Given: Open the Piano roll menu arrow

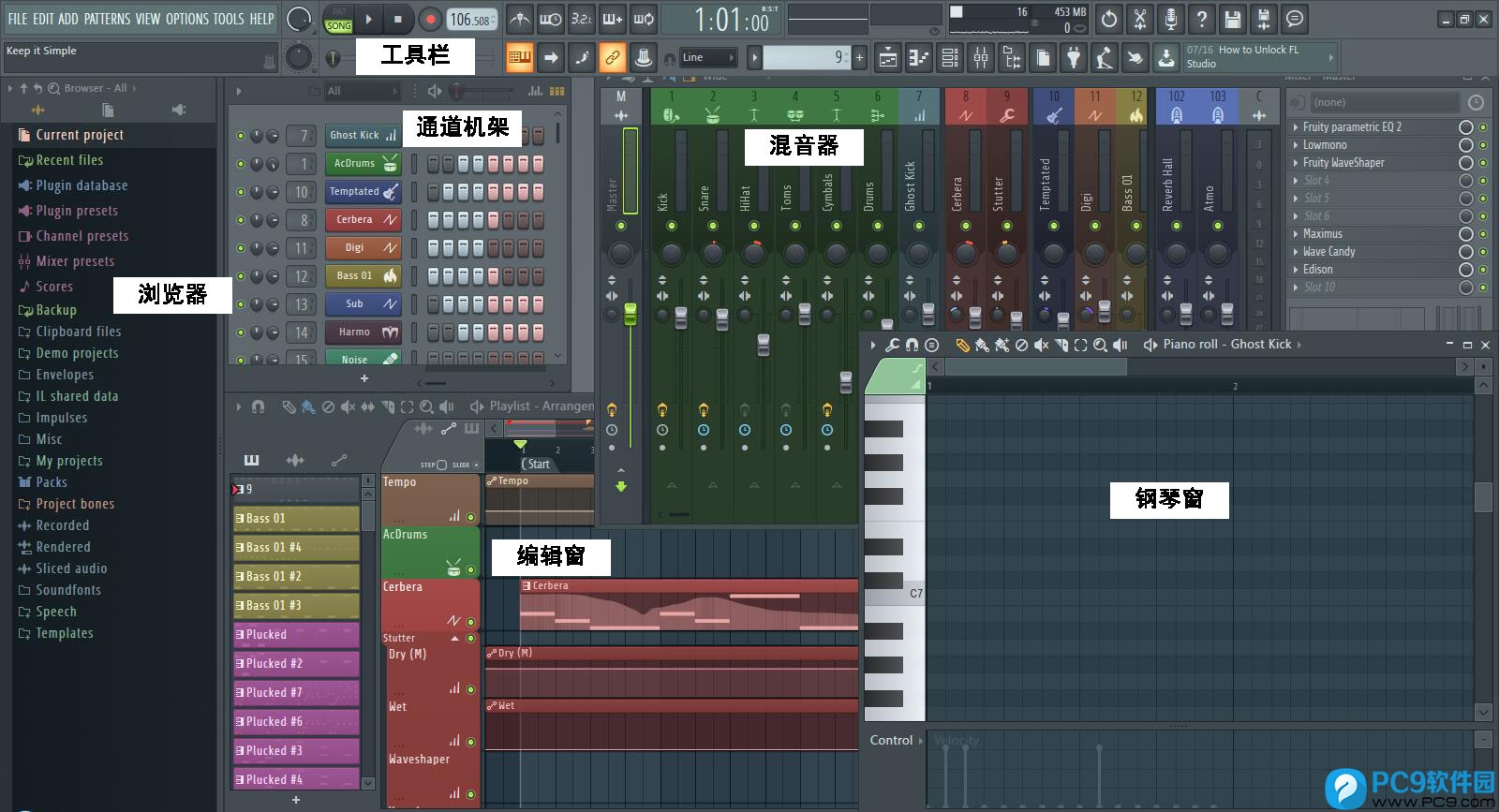Looking at the screenshot, I should (x=872, y=345).
